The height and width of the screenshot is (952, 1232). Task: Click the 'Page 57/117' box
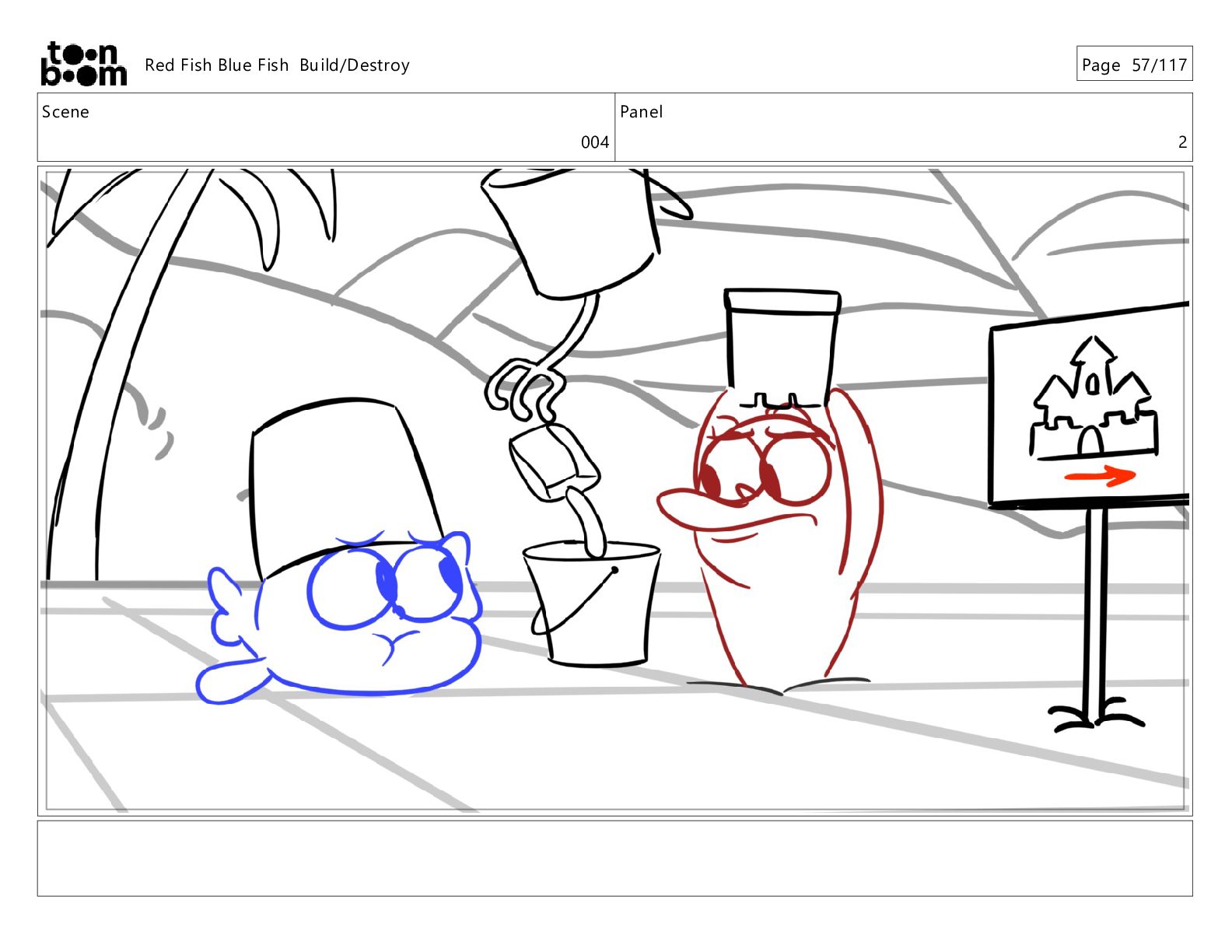(1134, 64)
